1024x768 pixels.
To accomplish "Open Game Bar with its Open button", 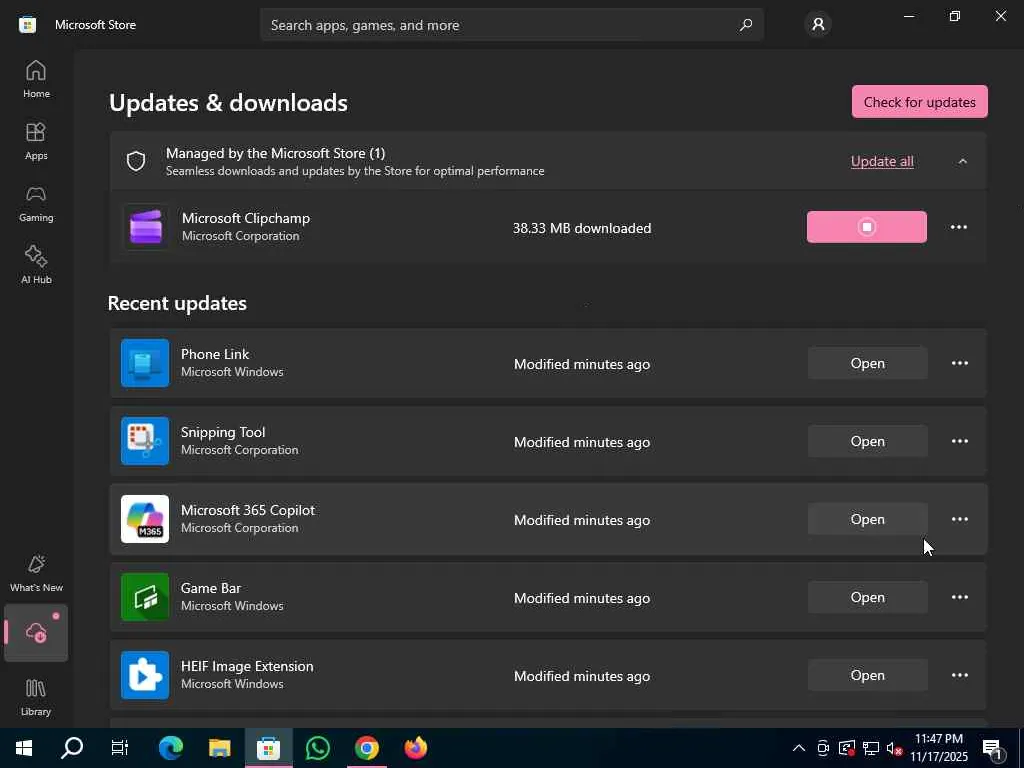I will [867, 597].
